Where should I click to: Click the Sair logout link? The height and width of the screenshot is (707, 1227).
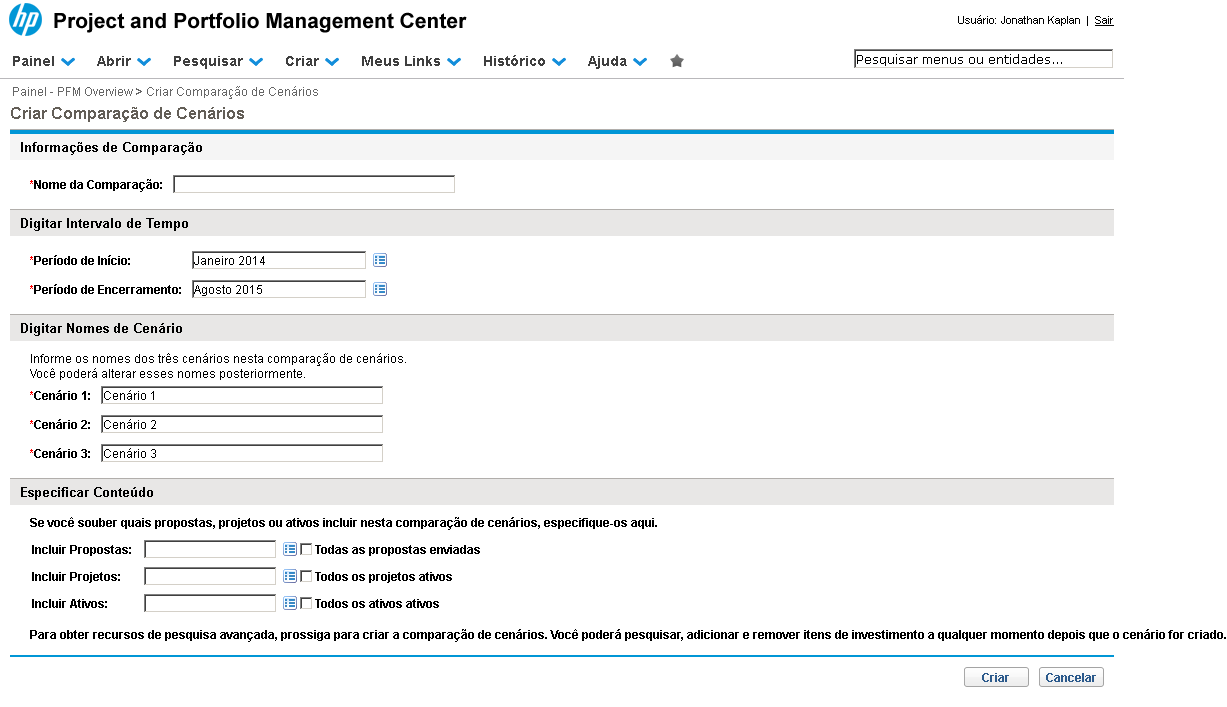tap(1103, 20)
